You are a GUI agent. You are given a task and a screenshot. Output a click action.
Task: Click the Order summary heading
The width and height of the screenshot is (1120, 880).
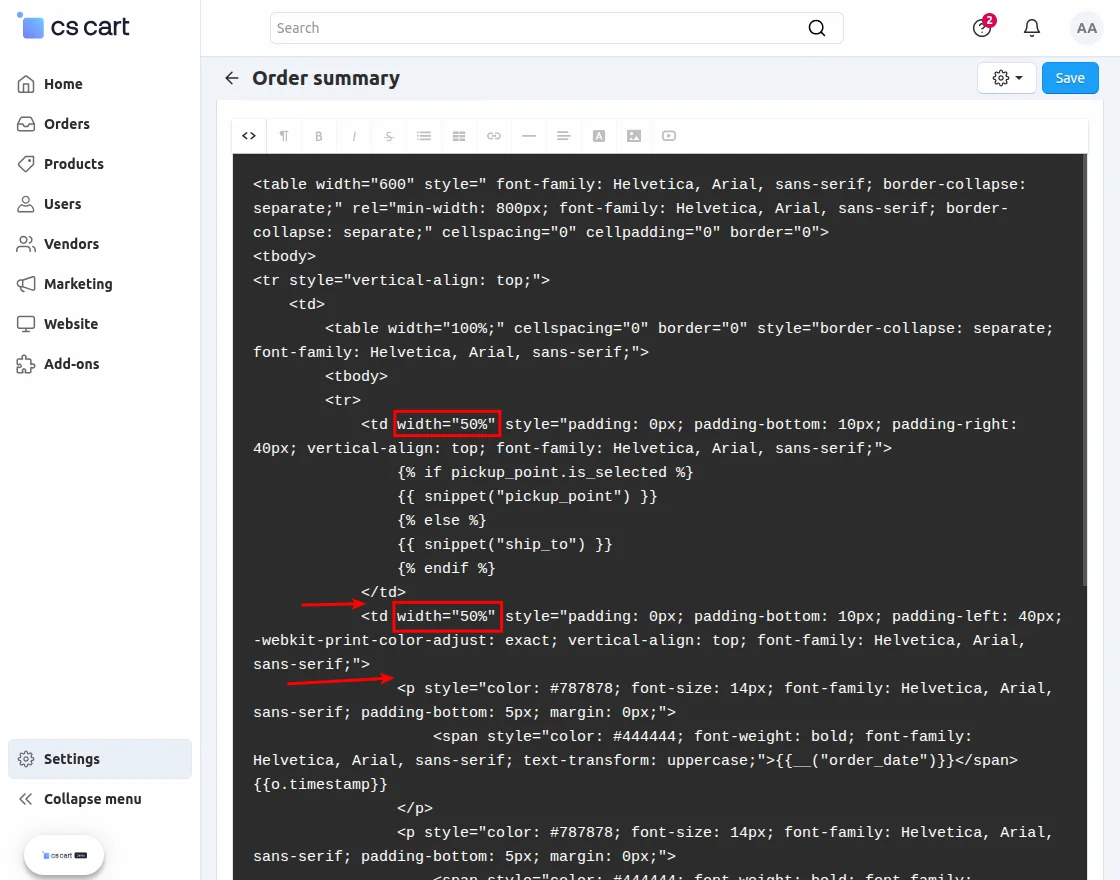(x=326, y=78)
